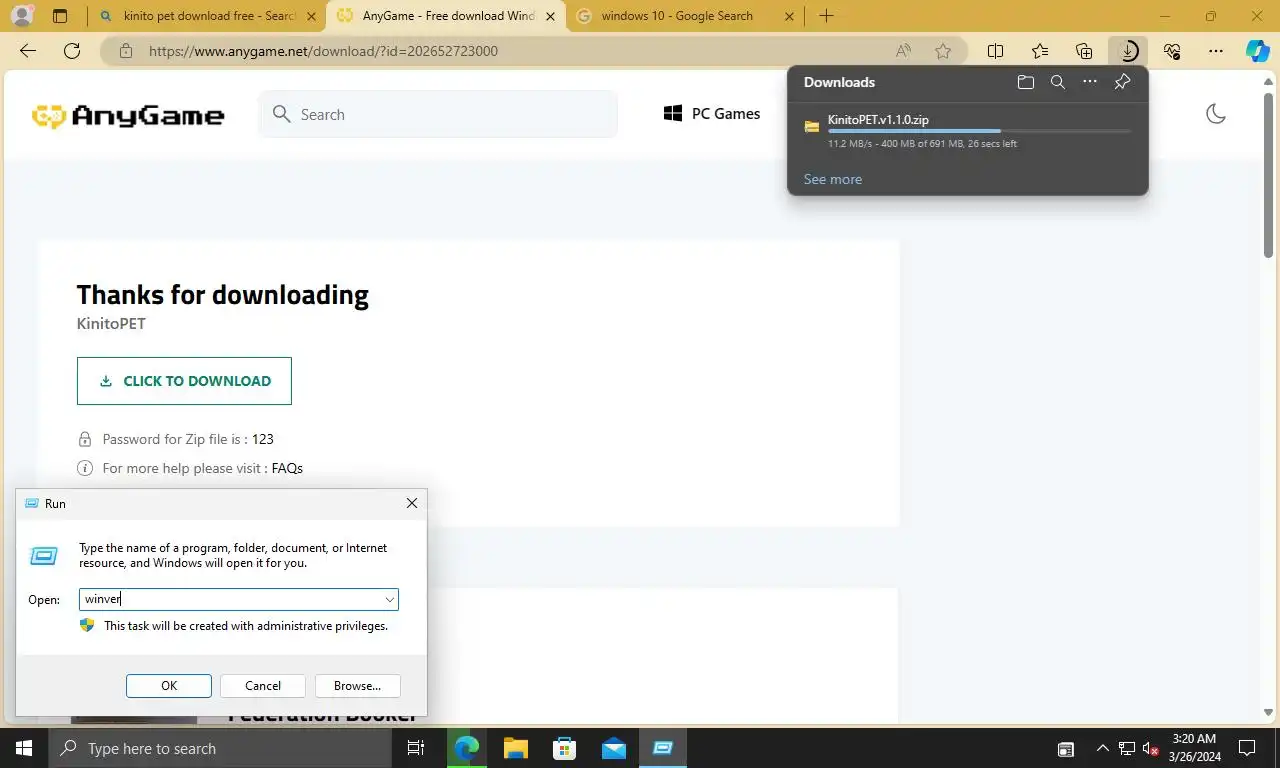Open Browser essentials icon
The image size is (1280, 768).
tap(1172, 51)
